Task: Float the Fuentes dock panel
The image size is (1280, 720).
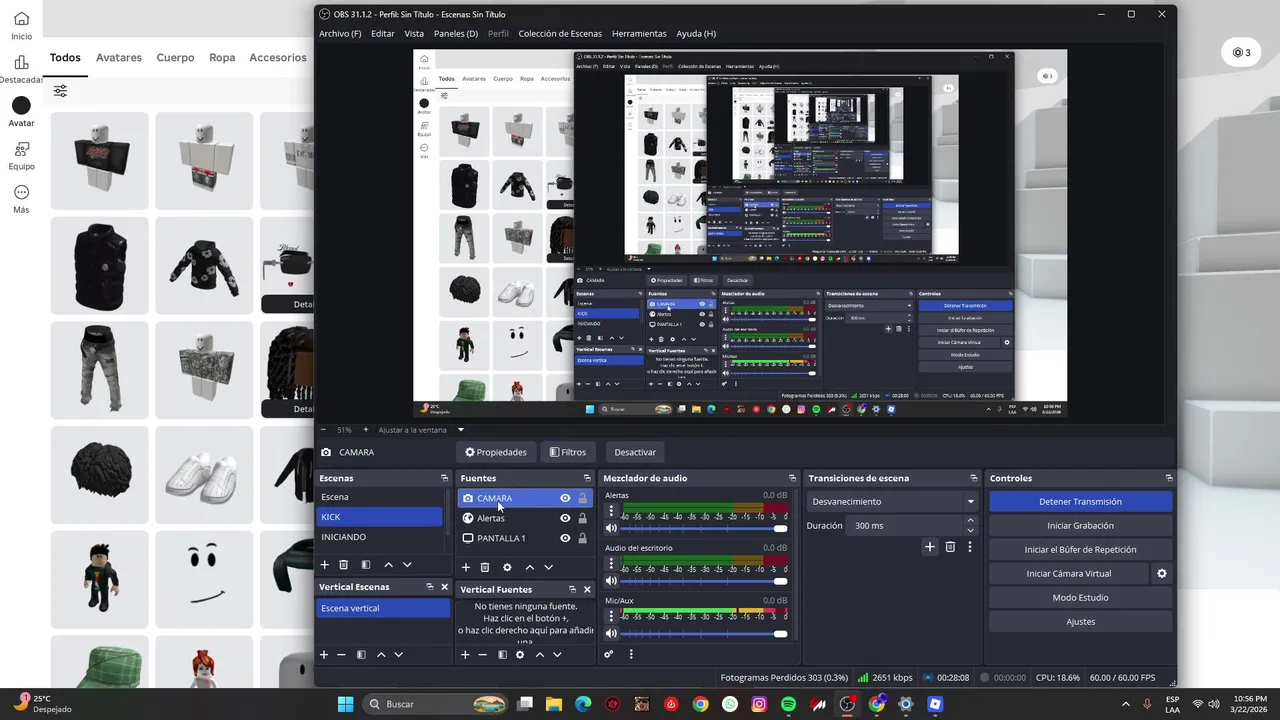Action: point(587,478)
